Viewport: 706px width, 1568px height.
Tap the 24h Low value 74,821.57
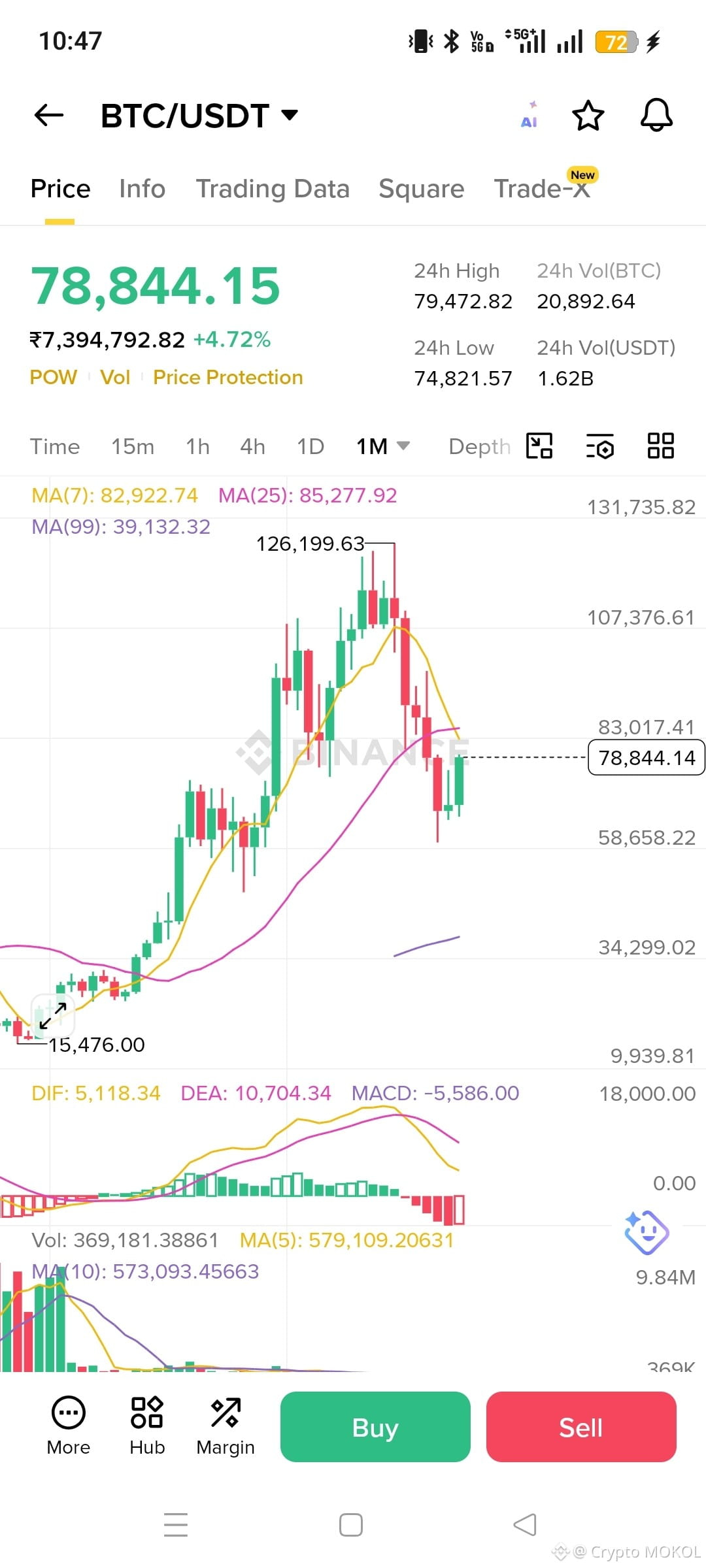(463, 378)
